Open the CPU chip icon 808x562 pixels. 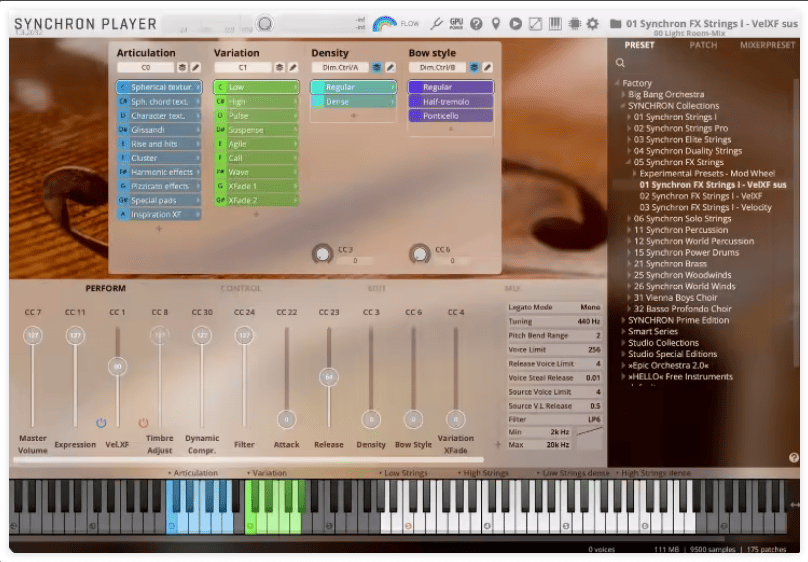[574, 24]
